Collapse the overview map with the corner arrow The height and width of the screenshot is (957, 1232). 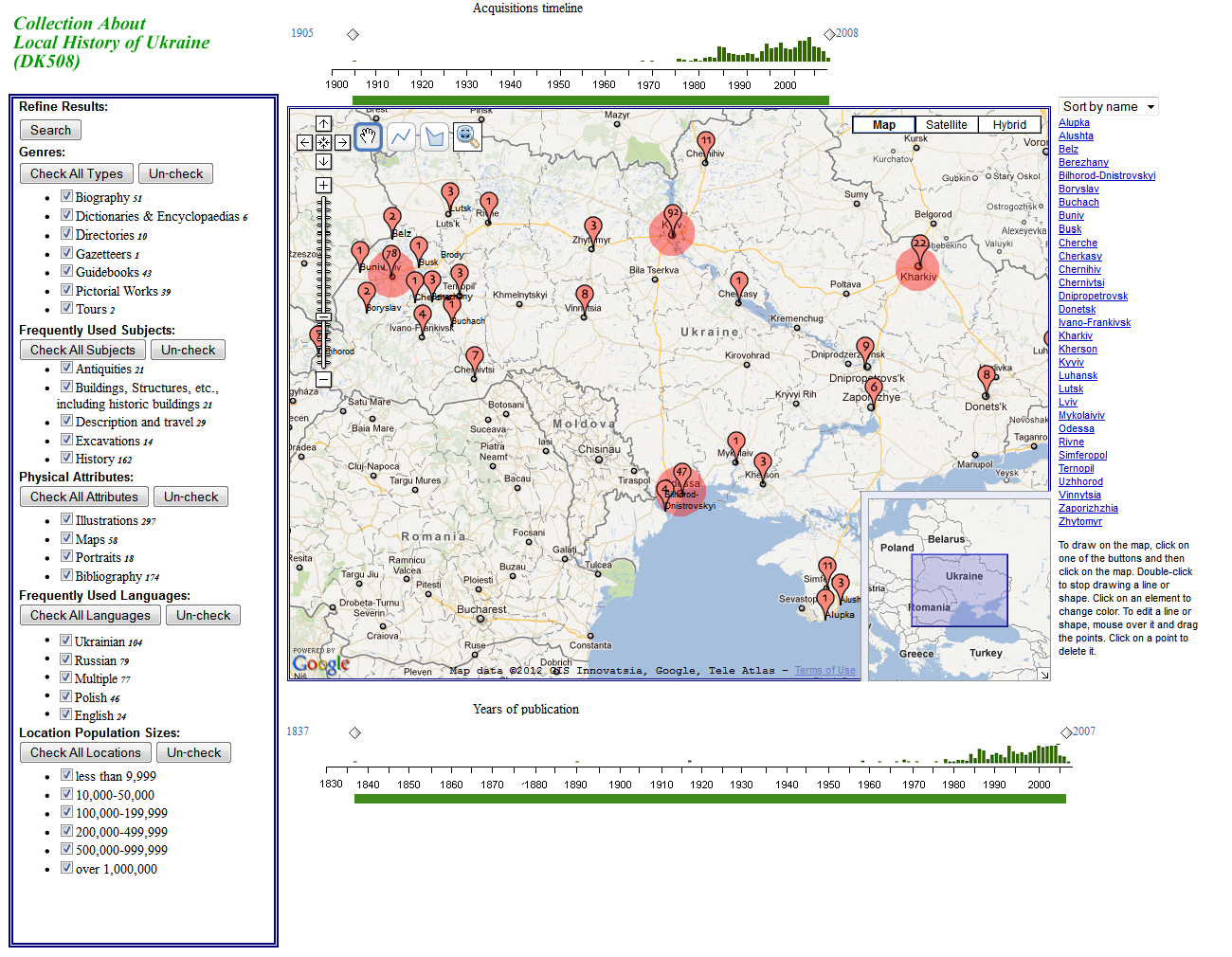(1044, 675)
